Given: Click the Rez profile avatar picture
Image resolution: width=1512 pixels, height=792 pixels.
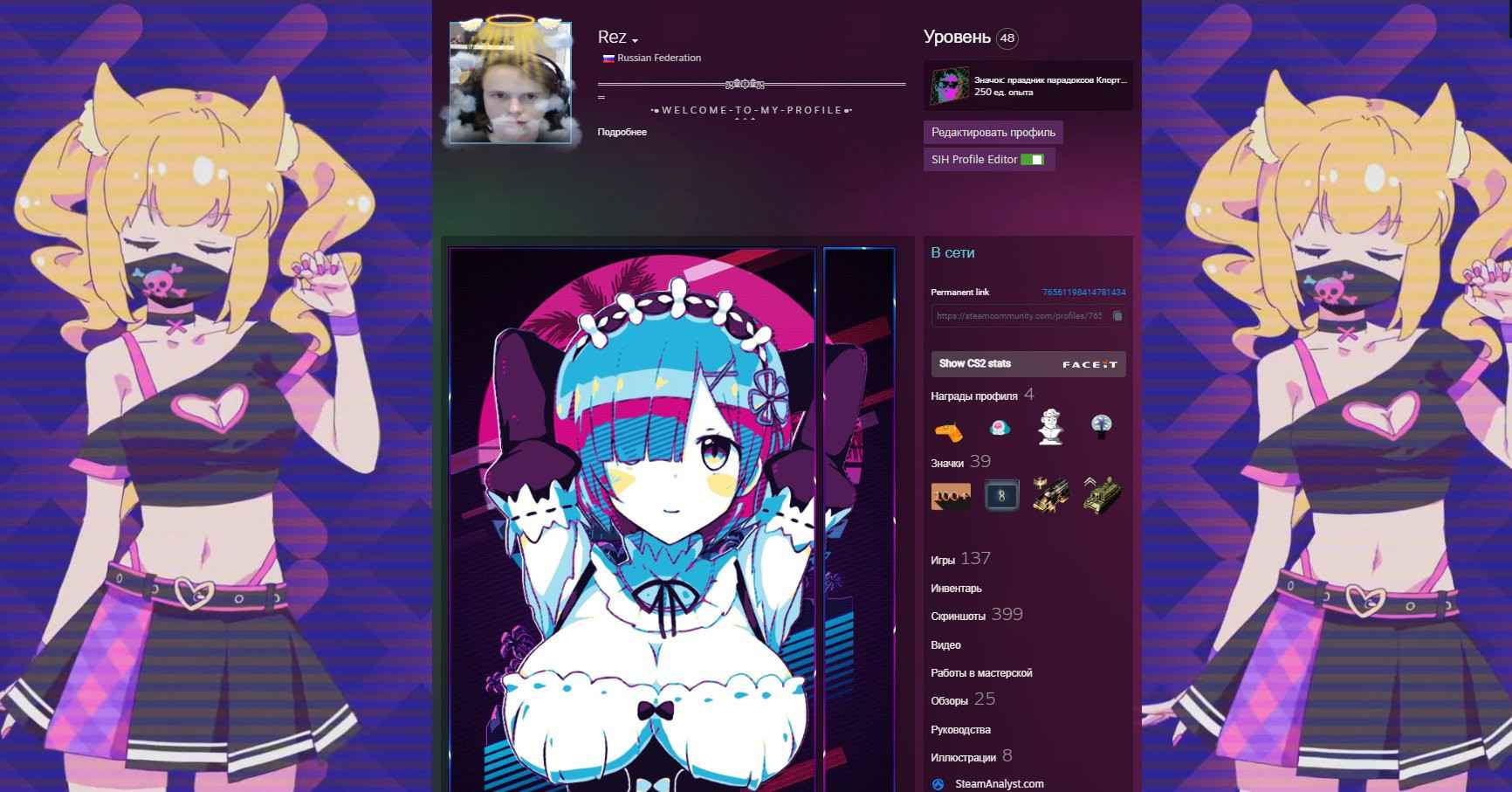Looking at the screenshot, I should click(x=511, y=83).
